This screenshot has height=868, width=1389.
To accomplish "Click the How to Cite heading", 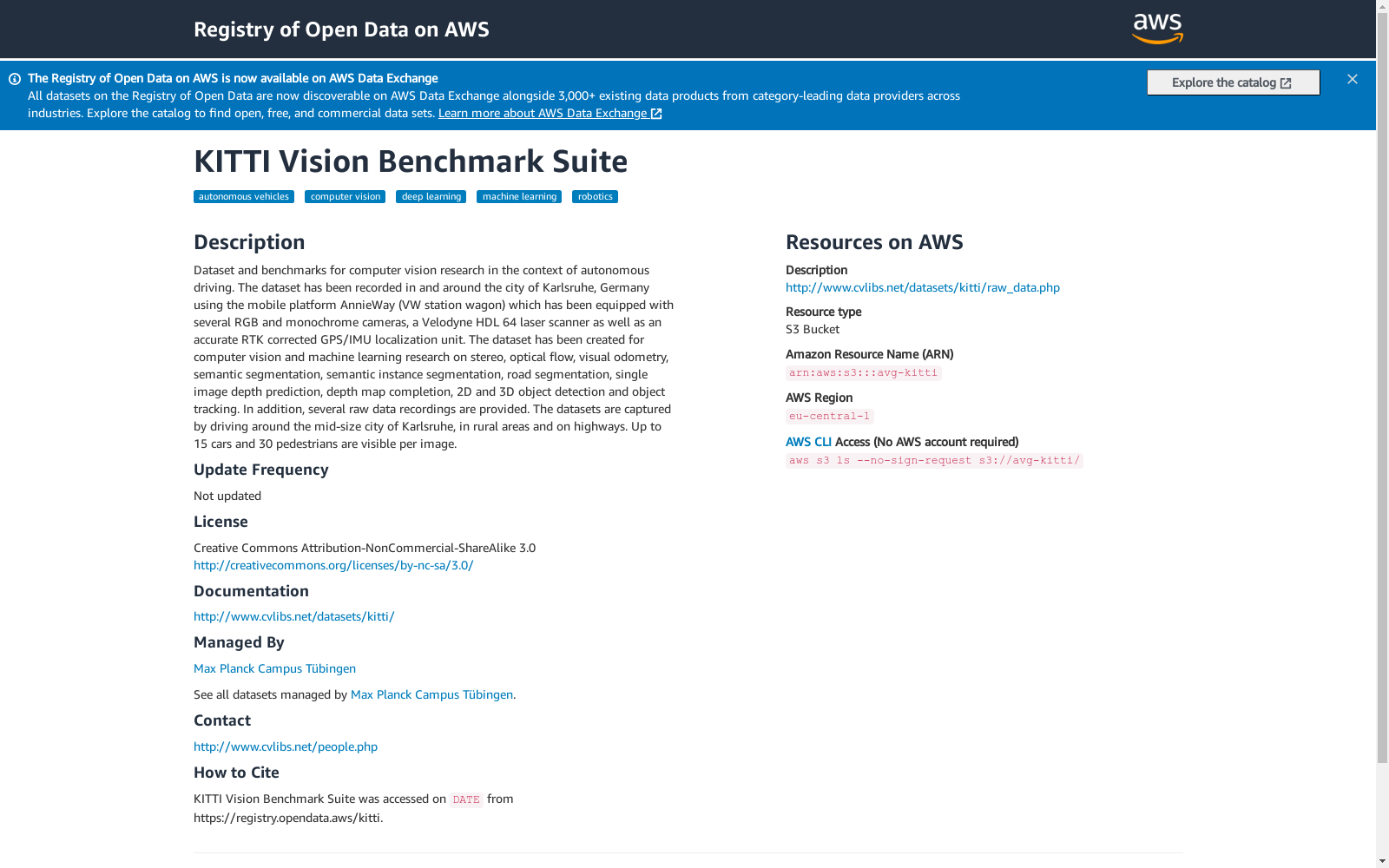I will click(x=236, y=773).
